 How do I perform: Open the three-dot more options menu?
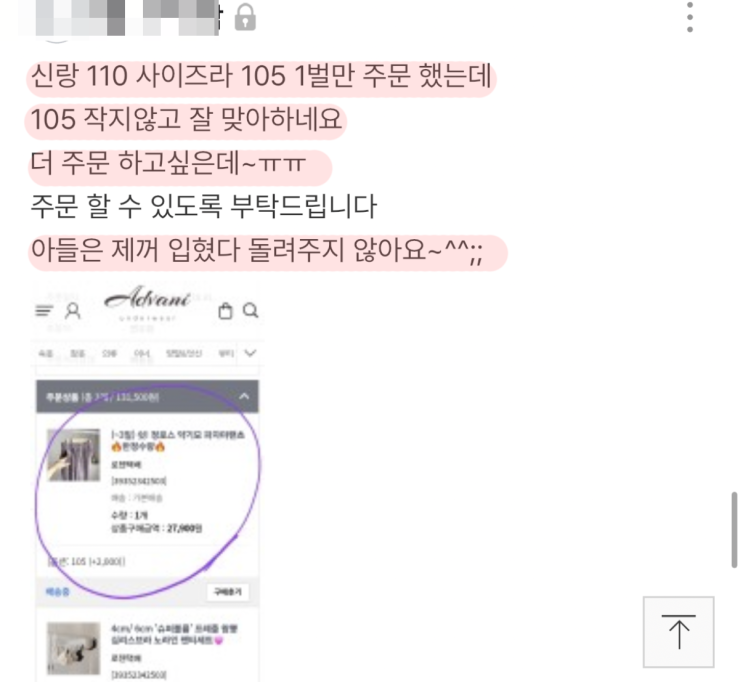tap(690, 17)
